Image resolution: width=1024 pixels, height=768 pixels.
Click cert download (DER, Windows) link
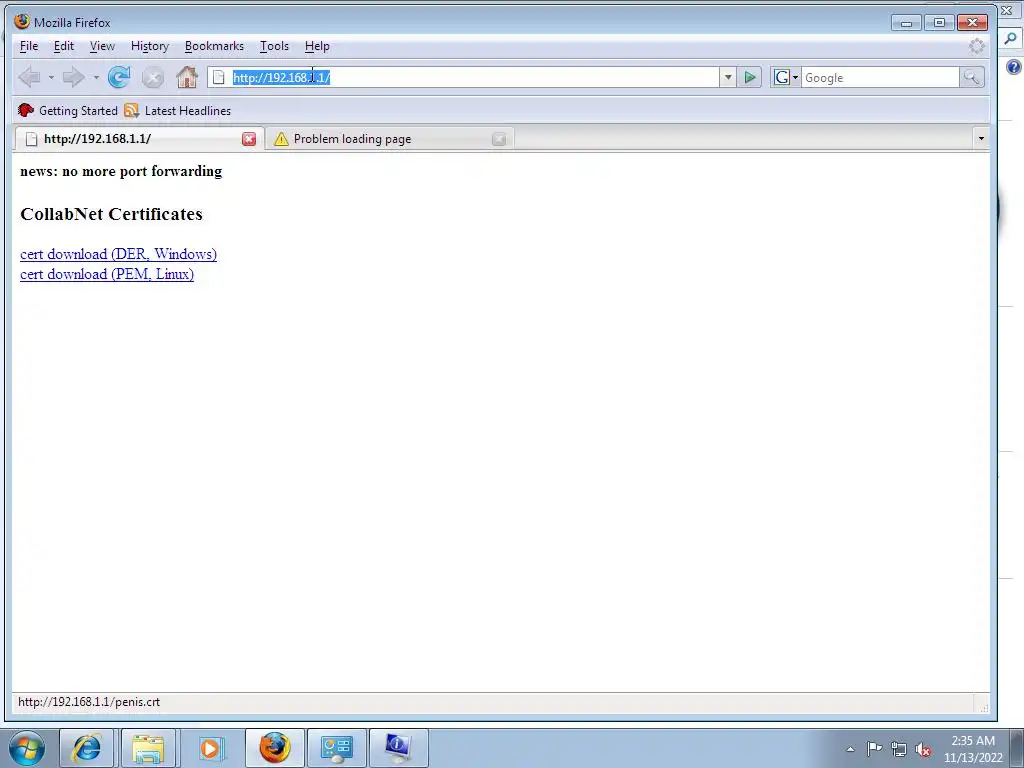pos(118,254)
